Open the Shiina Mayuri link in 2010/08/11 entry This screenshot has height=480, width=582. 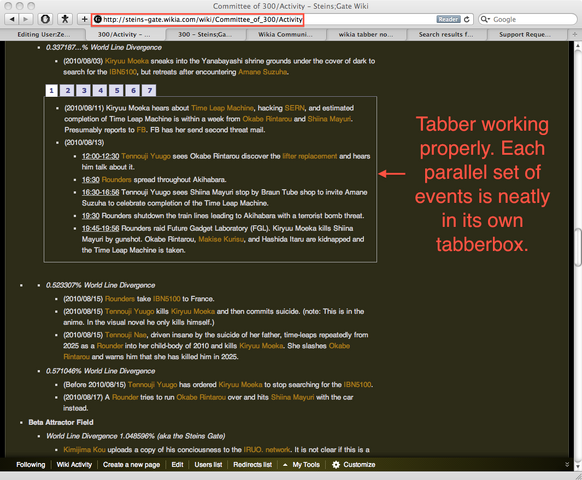329,119
